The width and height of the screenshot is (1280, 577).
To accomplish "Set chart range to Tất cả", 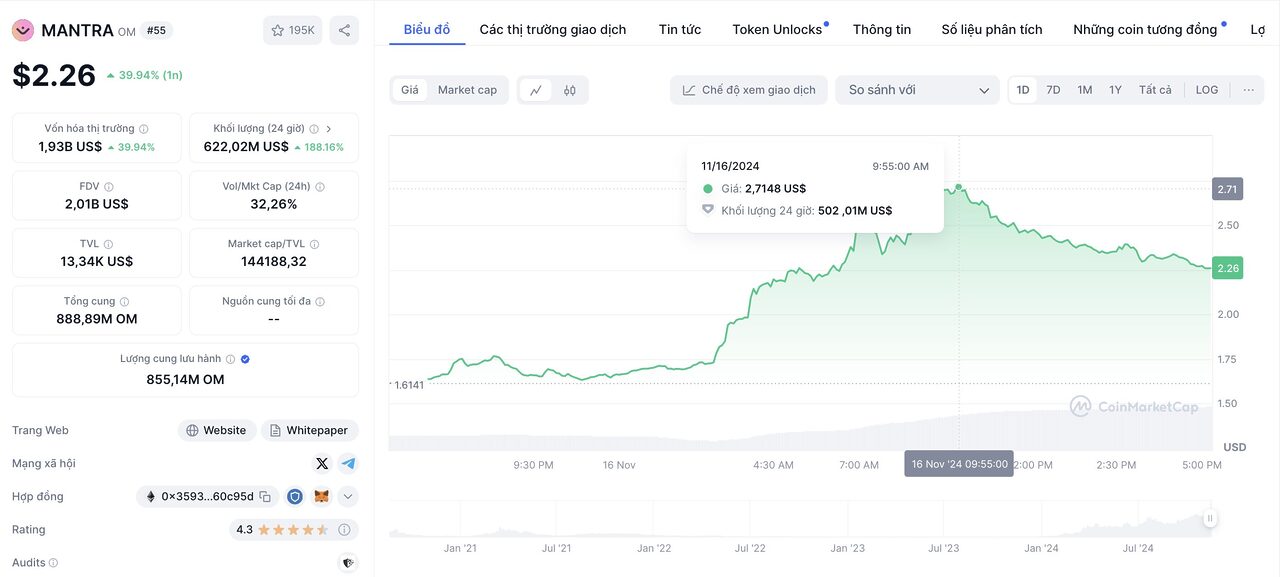I will click(x=1155, y=90).
